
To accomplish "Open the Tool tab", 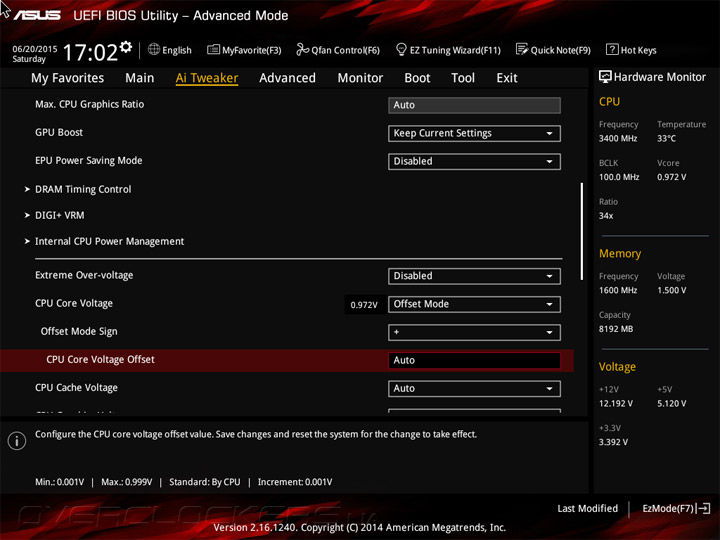I will click(x=463, y=78).
